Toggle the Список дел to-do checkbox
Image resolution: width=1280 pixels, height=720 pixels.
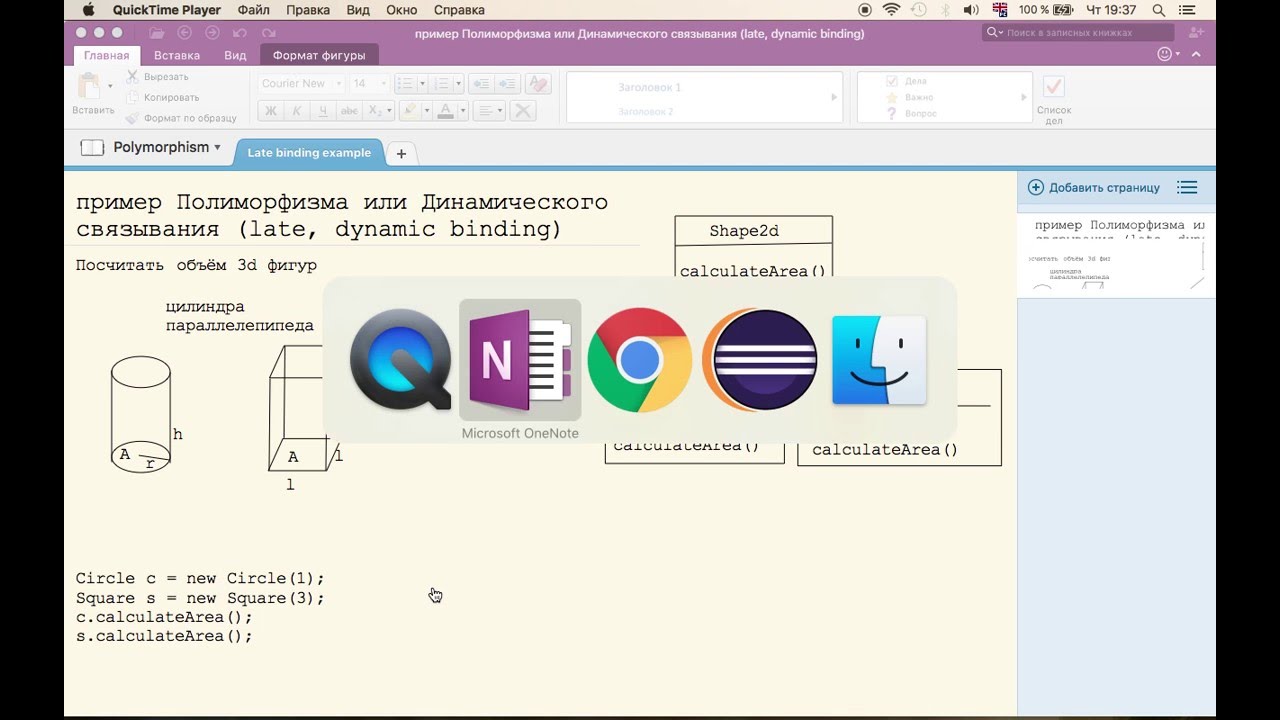[x=1053, y=86]
